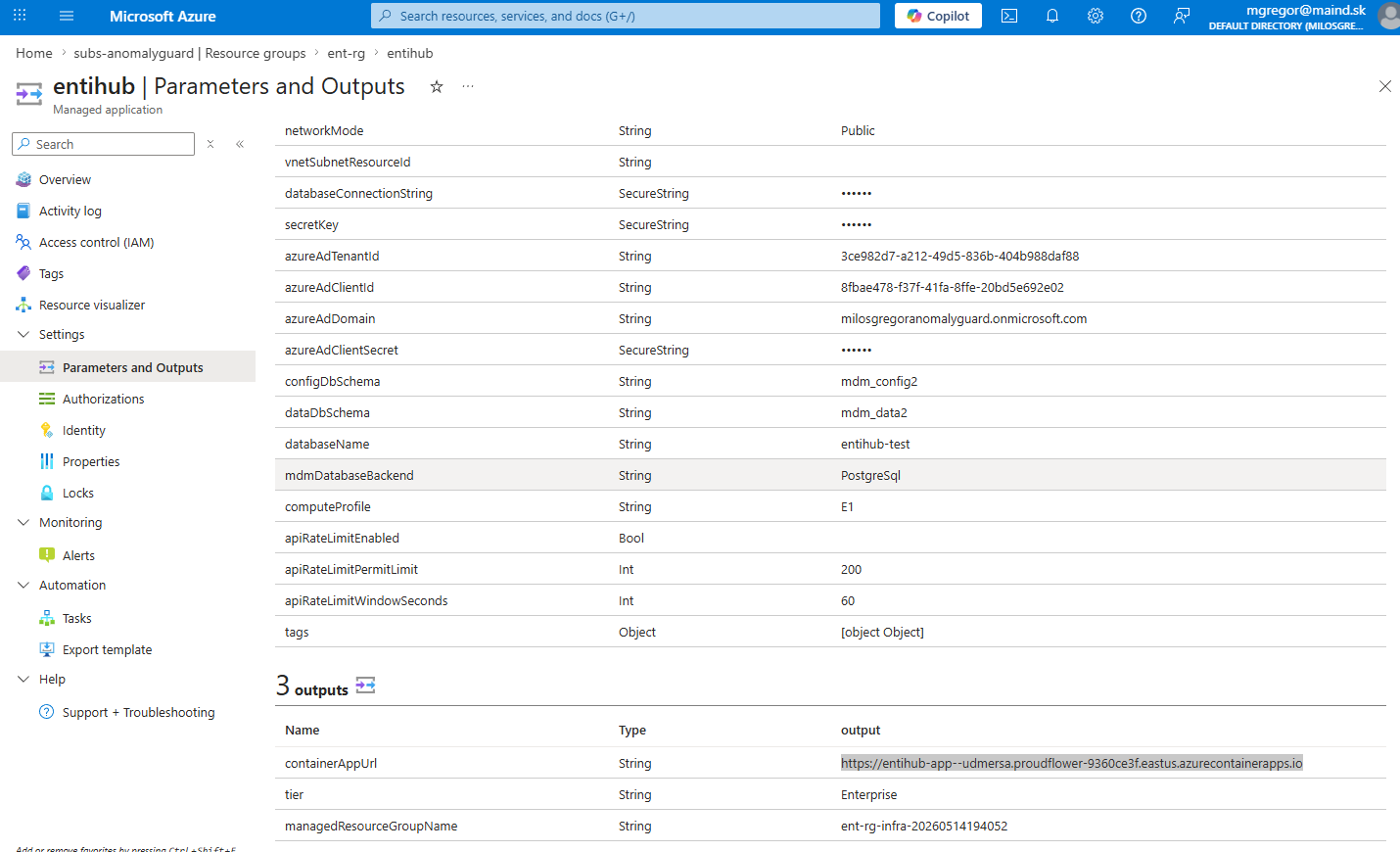
Task: Open the Help question mark icon
Action: click(1139, 16)
